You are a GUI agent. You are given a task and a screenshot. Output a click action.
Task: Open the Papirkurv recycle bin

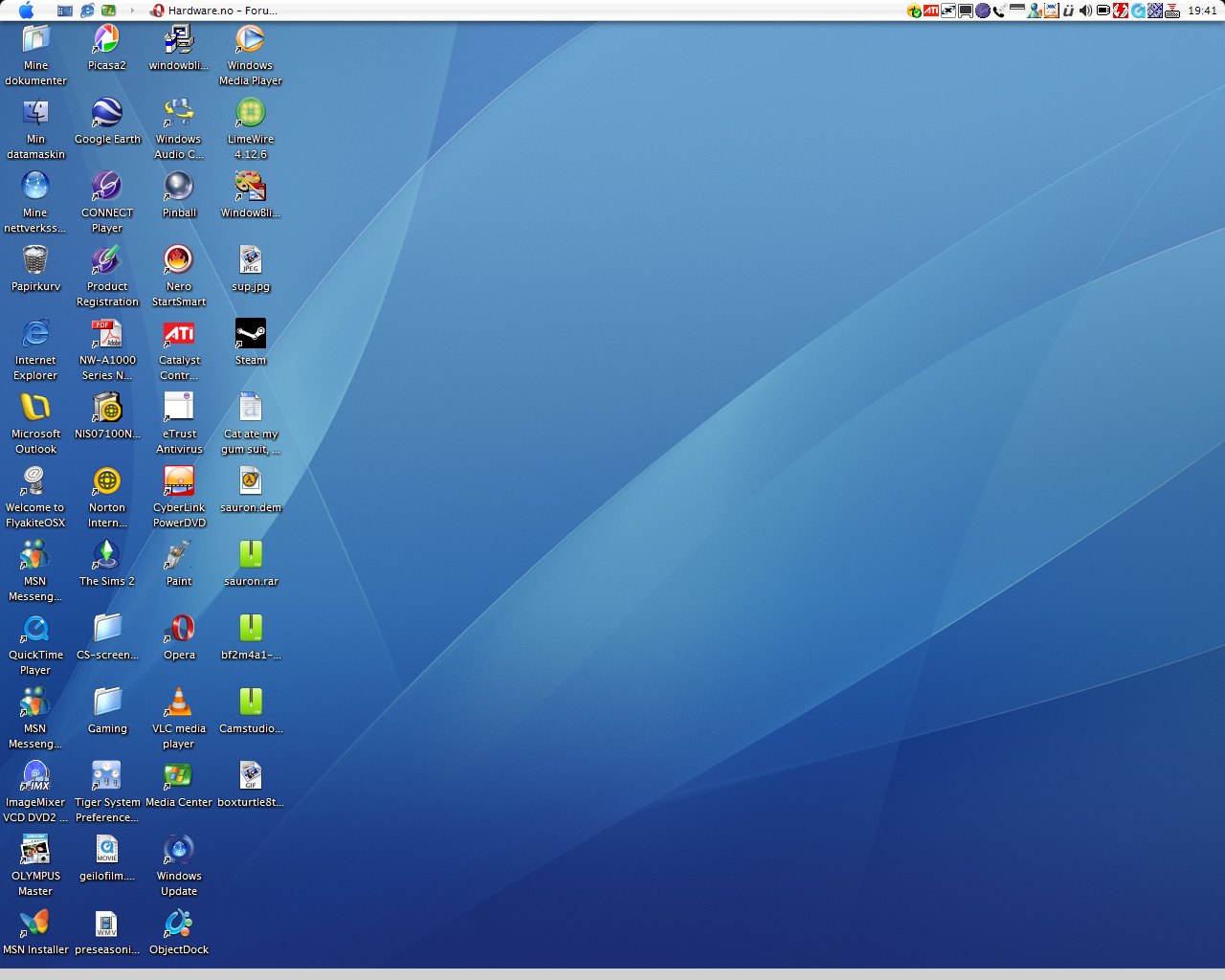coord(35,261)
